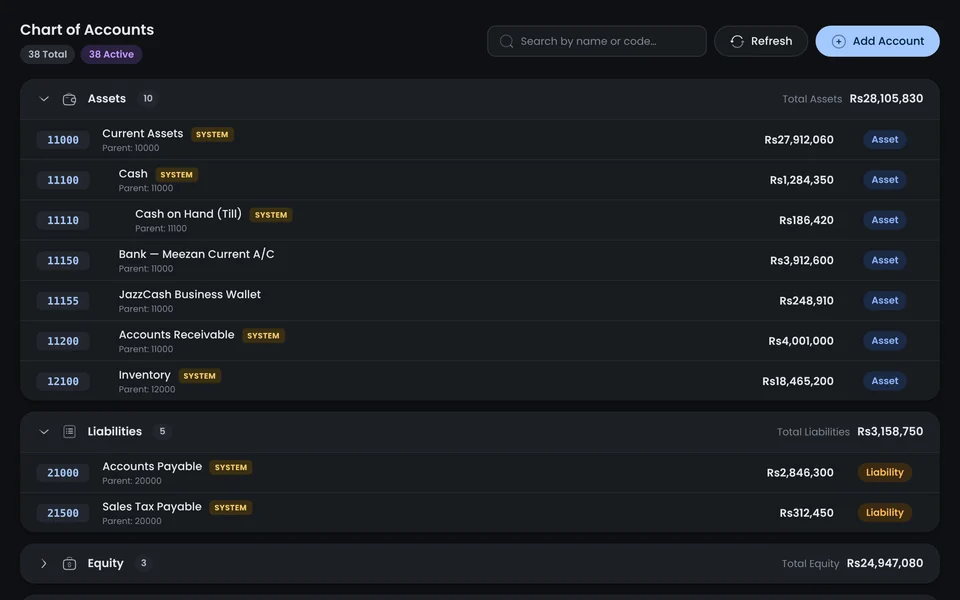Click account code 11110
Screen dimensions: 960x600
[63, 220]
